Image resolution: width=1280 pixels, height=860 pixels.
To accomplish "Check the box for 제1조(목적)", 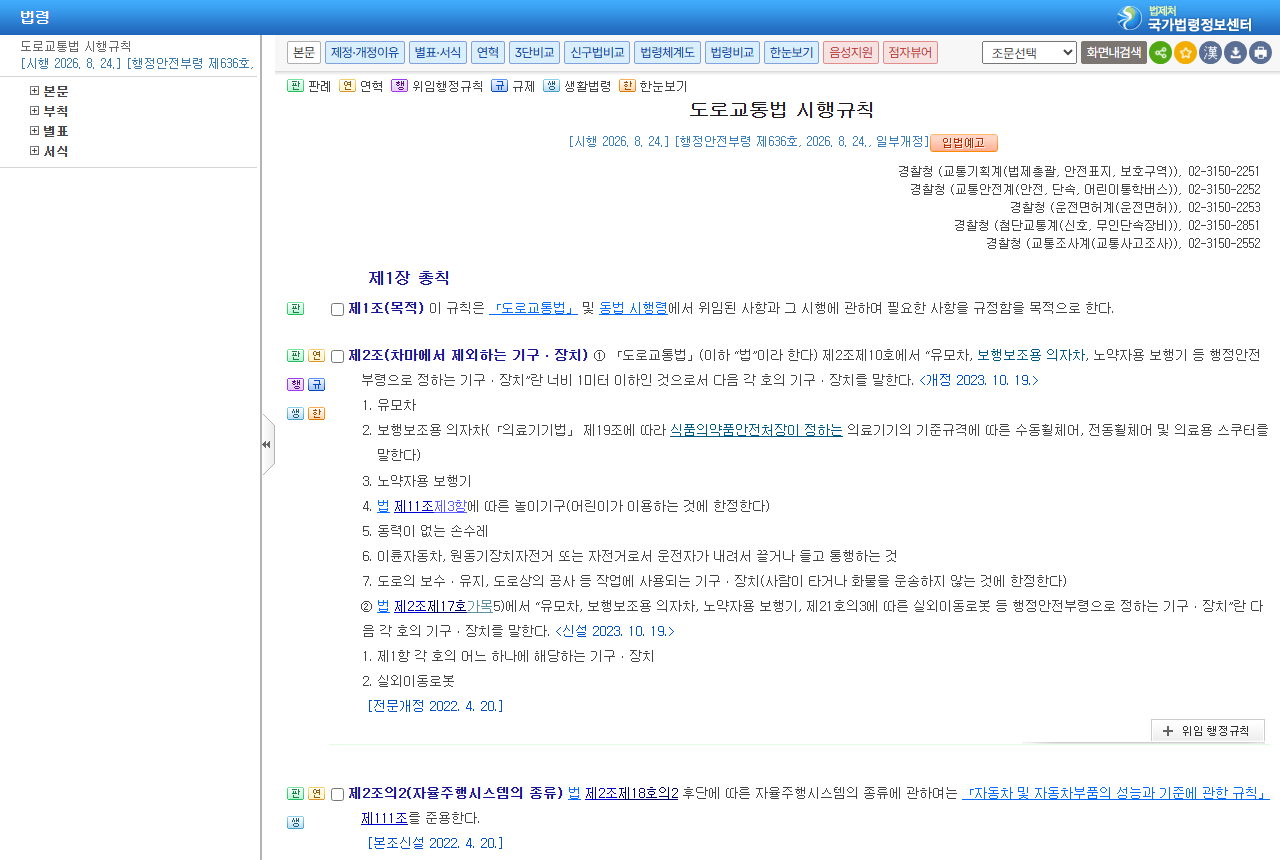I will [x=337, y=309].
